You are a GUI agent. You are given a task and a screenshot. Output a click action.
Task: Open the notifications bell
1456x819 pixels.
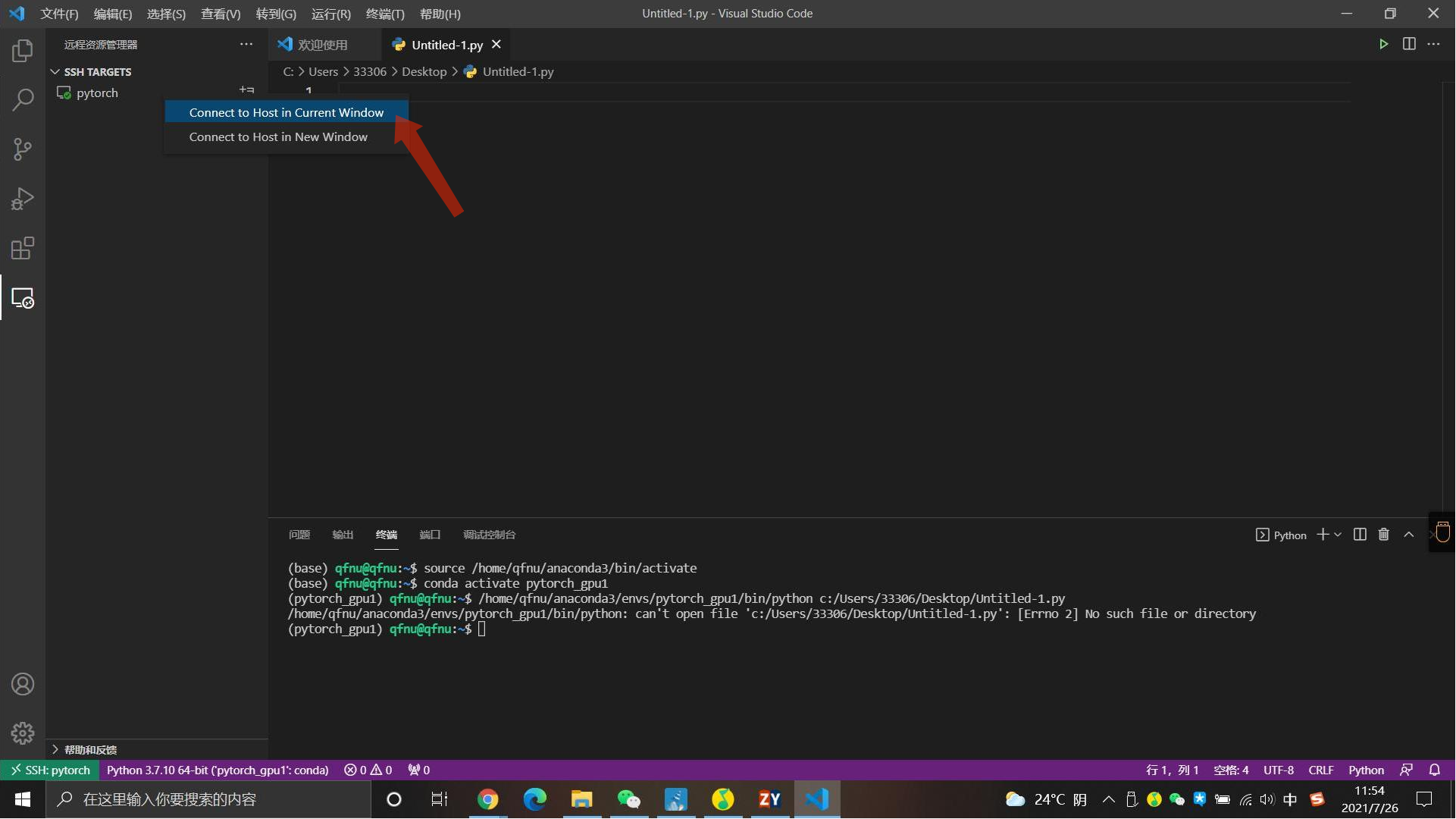1435,770
